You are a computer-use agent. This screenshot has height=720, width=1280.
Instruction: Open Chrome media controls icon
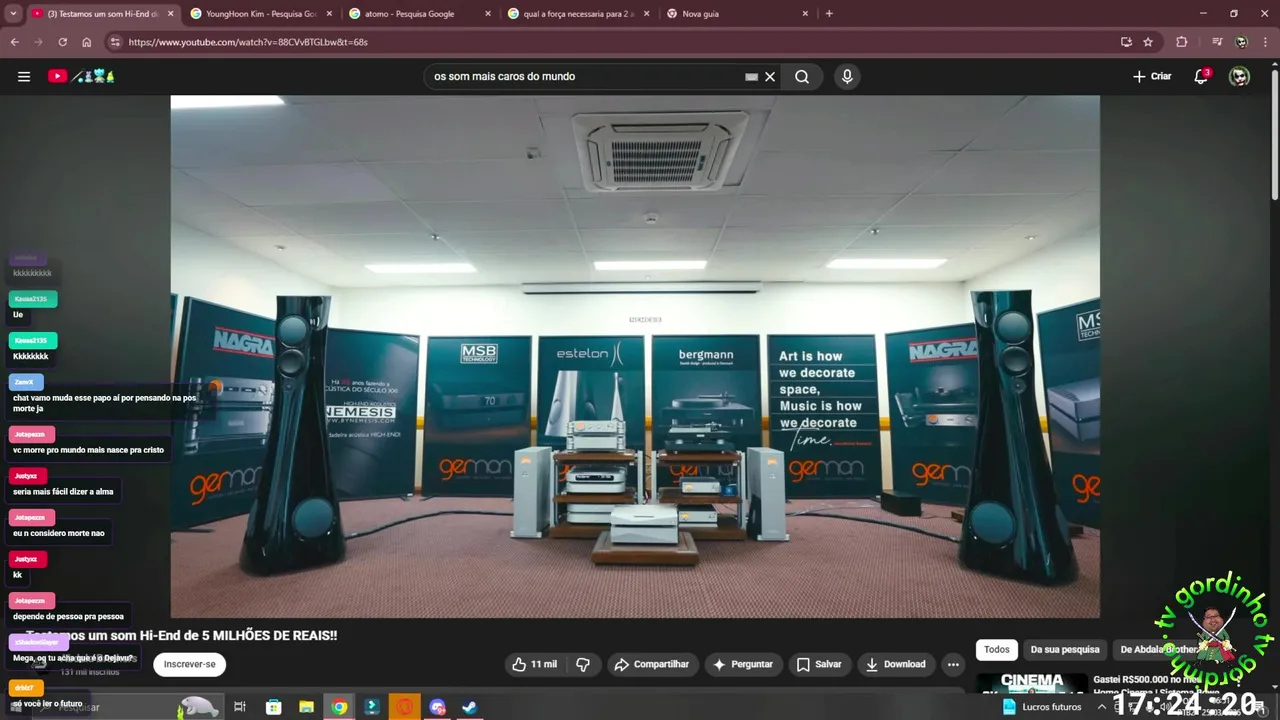1217,42
